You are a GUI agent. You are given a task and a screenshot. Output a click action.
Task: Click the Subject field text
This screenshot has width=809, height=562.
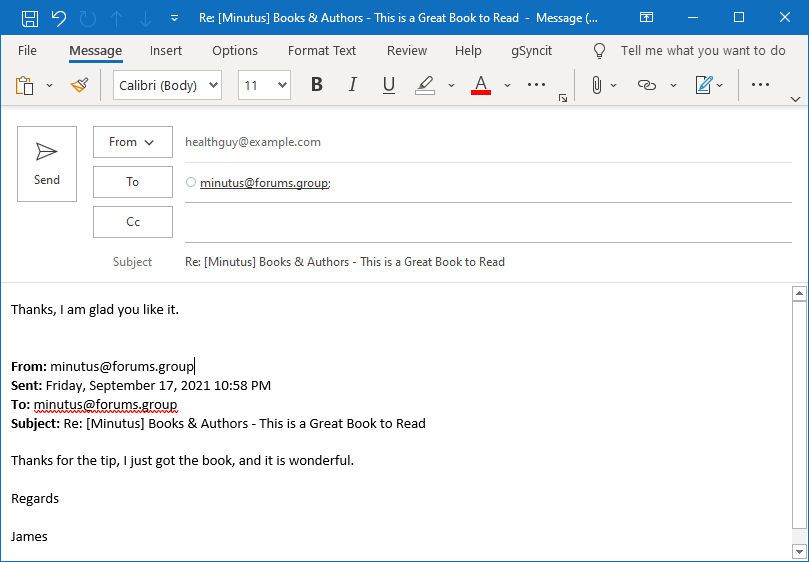pyautogui.click(x=345, y=262)
